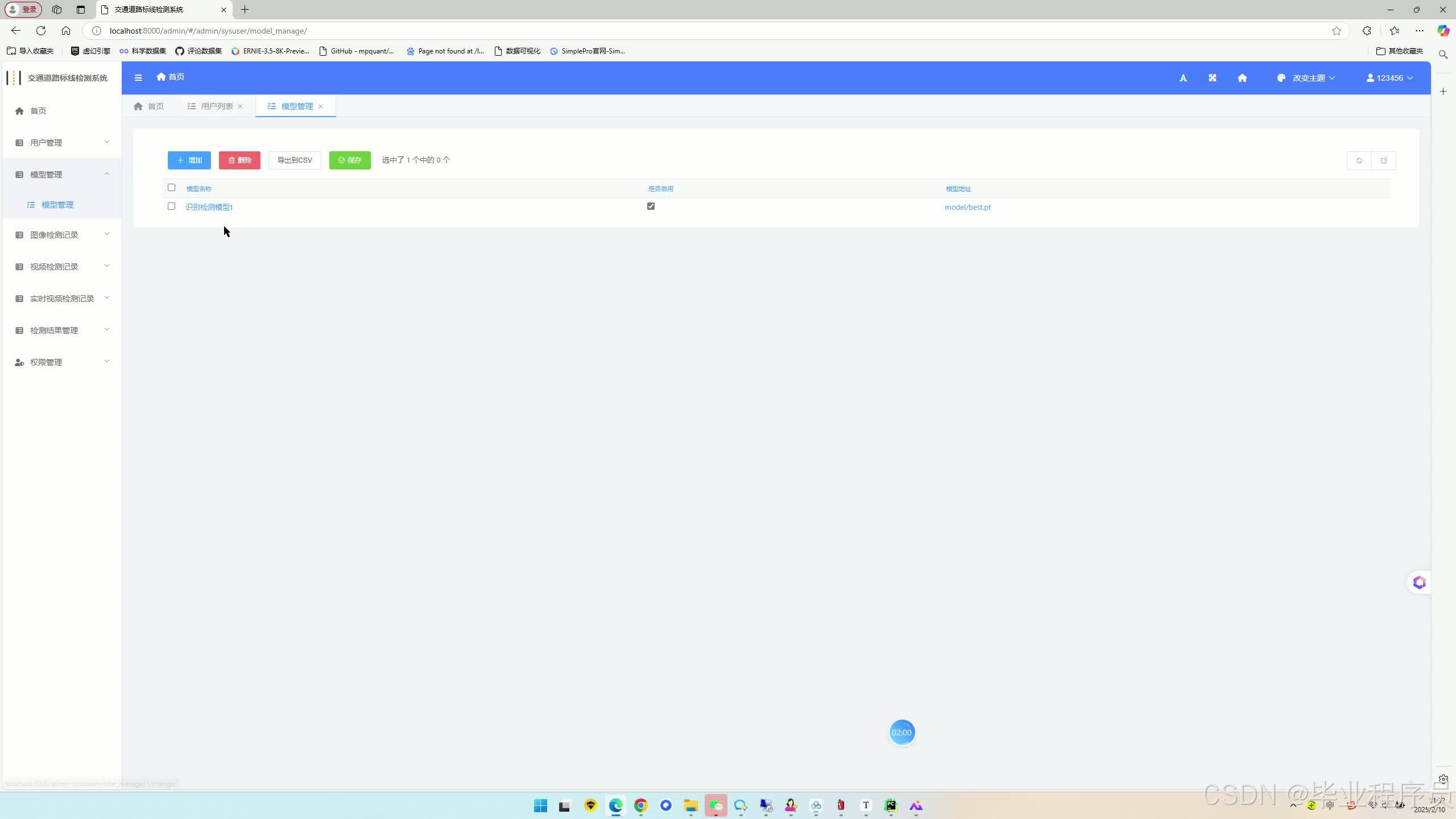This screenshot has width=1456, height=819.
Task: Click the 首页 breadcrumb in the blue header
Action: point(171,77)
